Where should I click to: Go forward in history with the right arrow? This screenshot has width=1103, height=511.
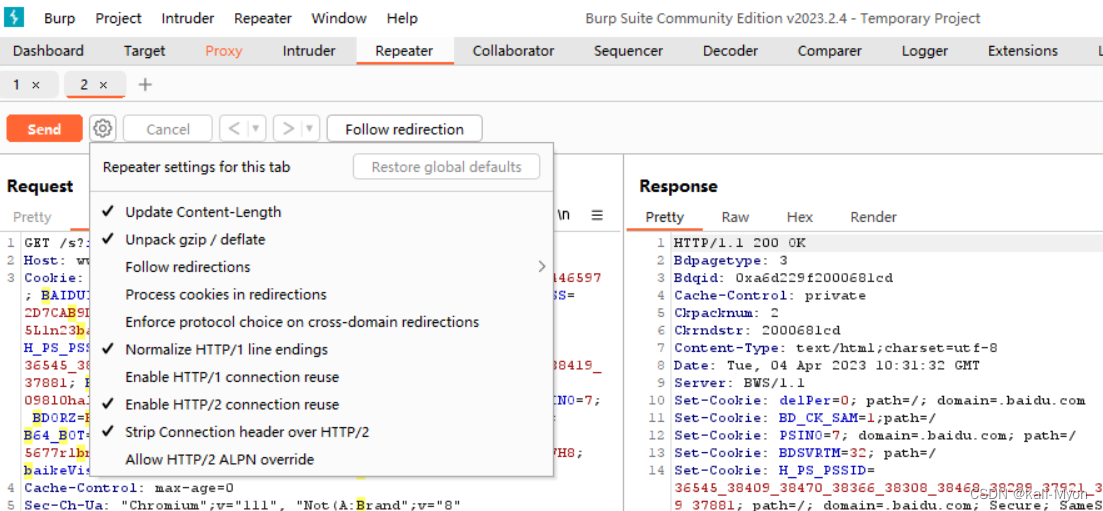[288, 129]
